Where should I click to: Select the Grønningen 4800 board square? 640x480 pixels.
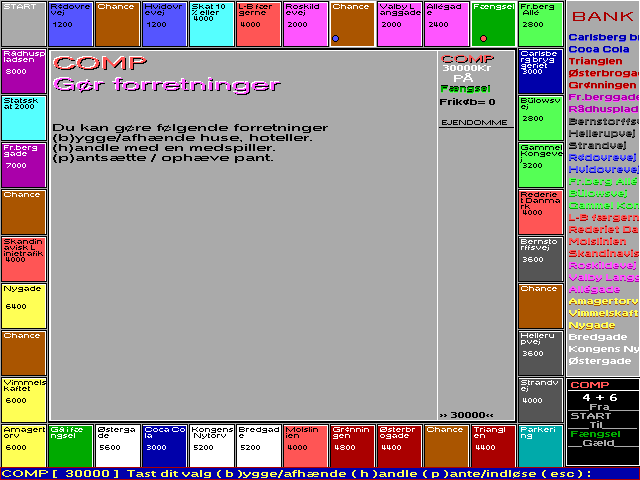[x=352, y=446]
